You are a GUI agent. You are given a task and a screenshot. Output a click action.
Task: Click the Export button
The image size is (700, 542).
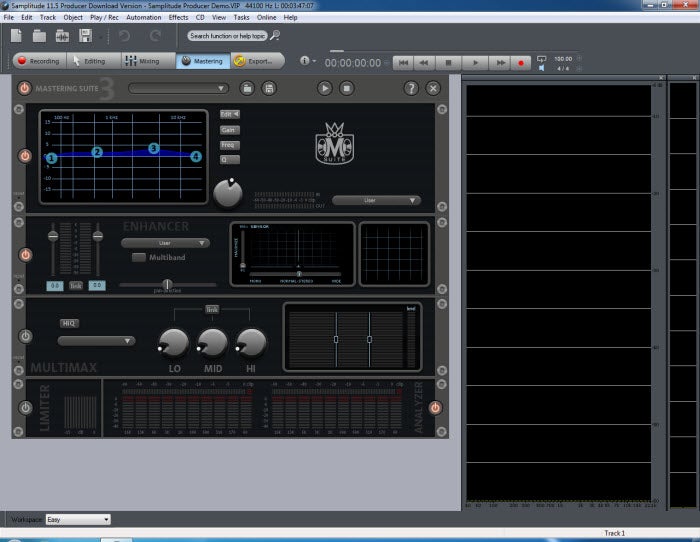click(258, 61)
